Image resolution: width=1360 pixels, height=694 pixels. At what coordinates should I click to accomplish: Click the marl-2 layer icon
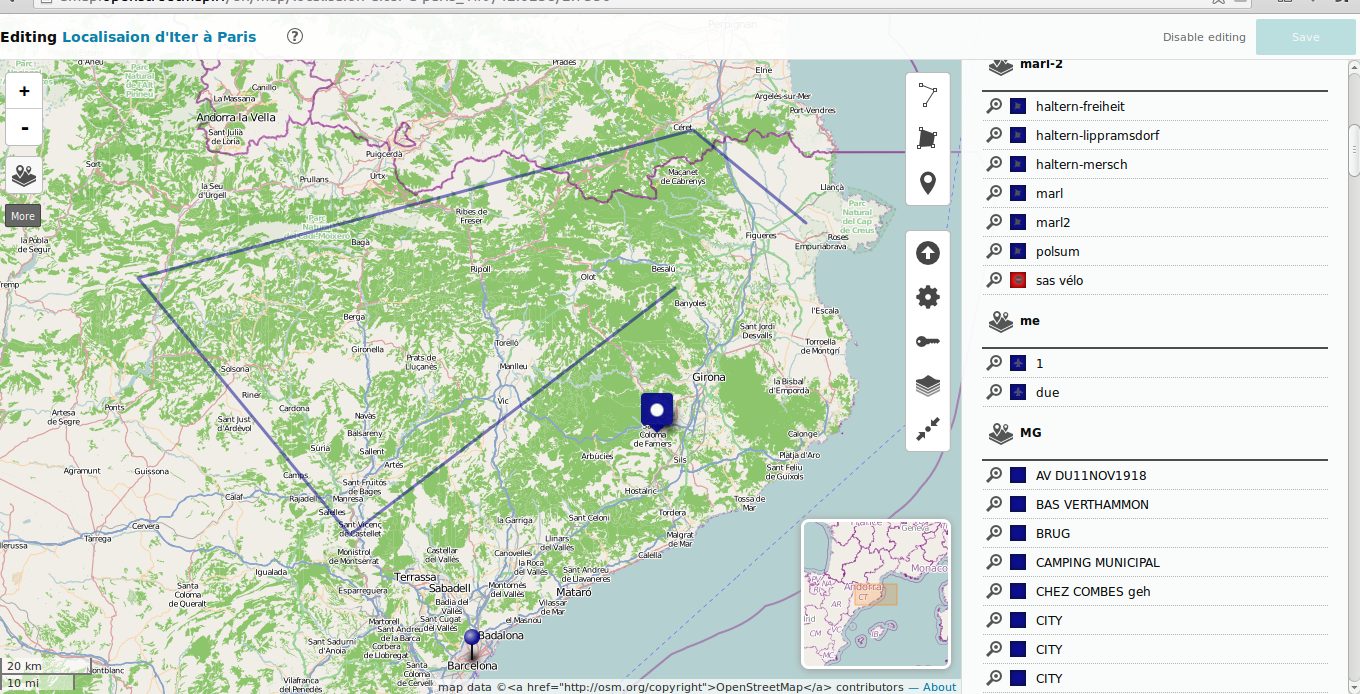[1001, 66]
